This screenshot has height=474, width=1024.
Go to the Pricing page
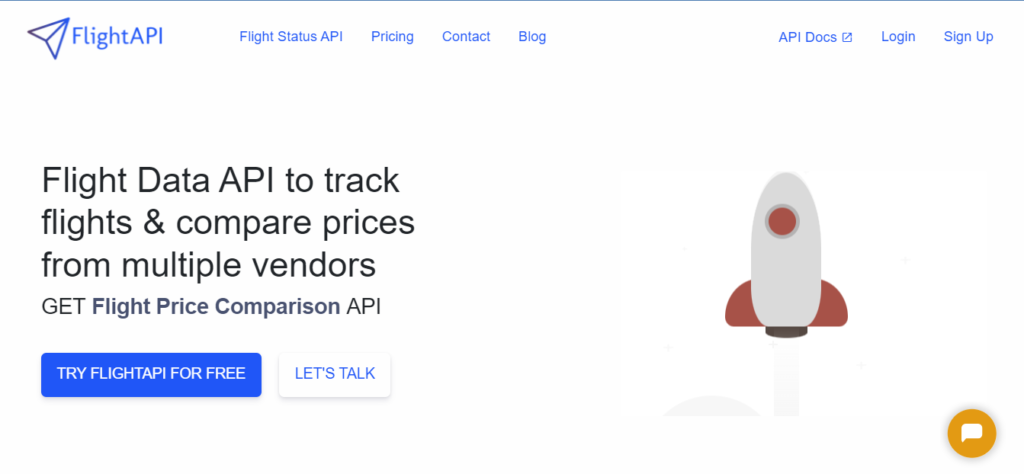pos(392,37)
